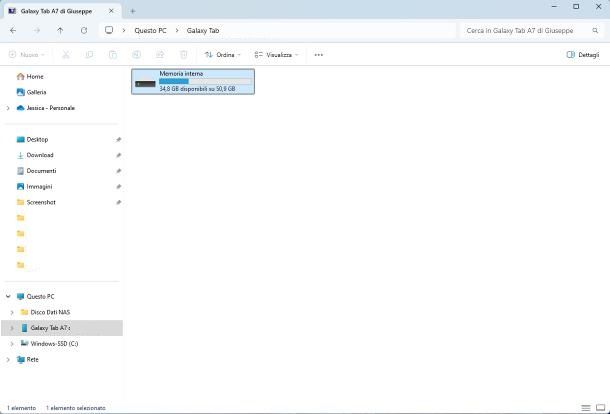Click the delete trash icon in toolbar

pyautogui.click(x=184, y=55)
